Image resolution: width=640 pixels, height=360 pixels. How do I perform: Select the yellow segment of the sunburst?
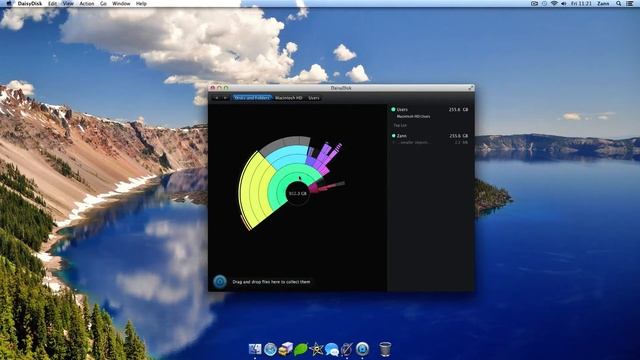(255, 190)
